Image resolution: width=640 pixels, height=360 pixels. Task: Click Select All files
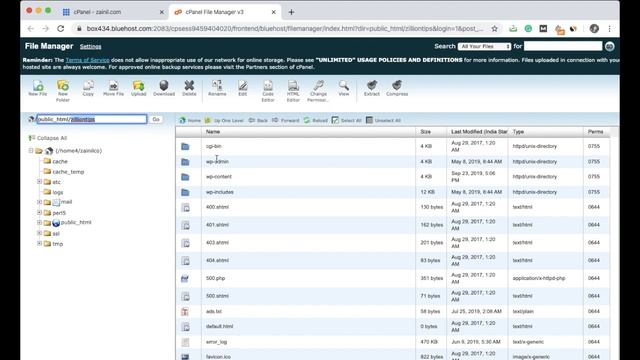[346, 120]
